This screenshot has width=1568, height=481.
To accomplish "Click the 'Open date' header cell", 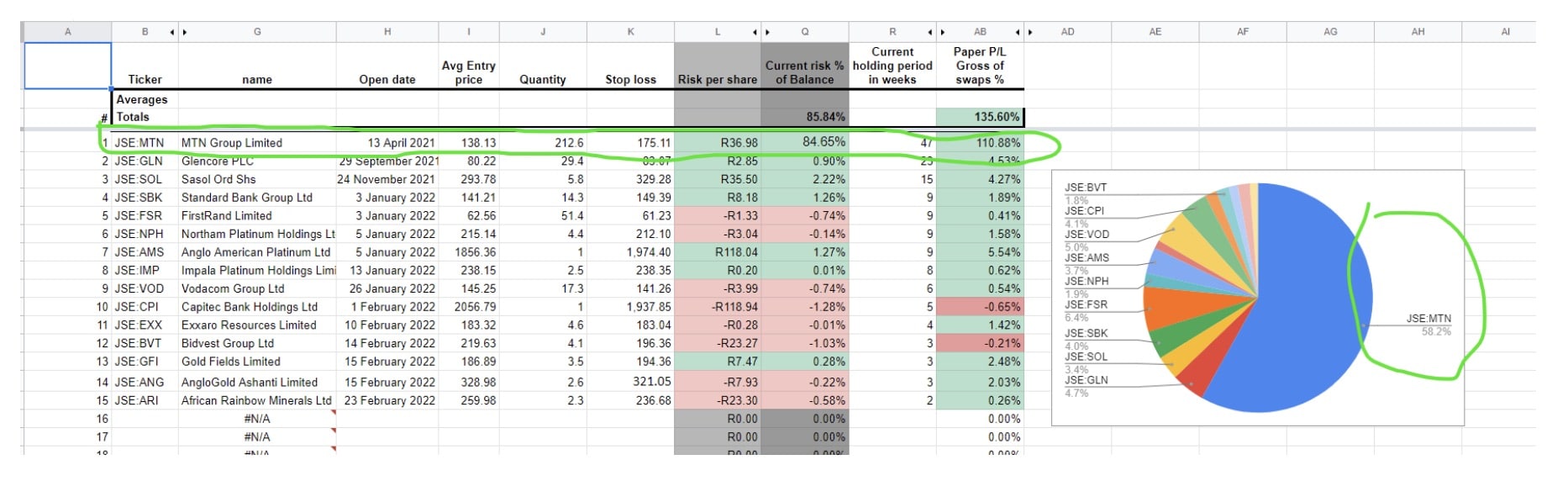I will [x=387, y=66].
